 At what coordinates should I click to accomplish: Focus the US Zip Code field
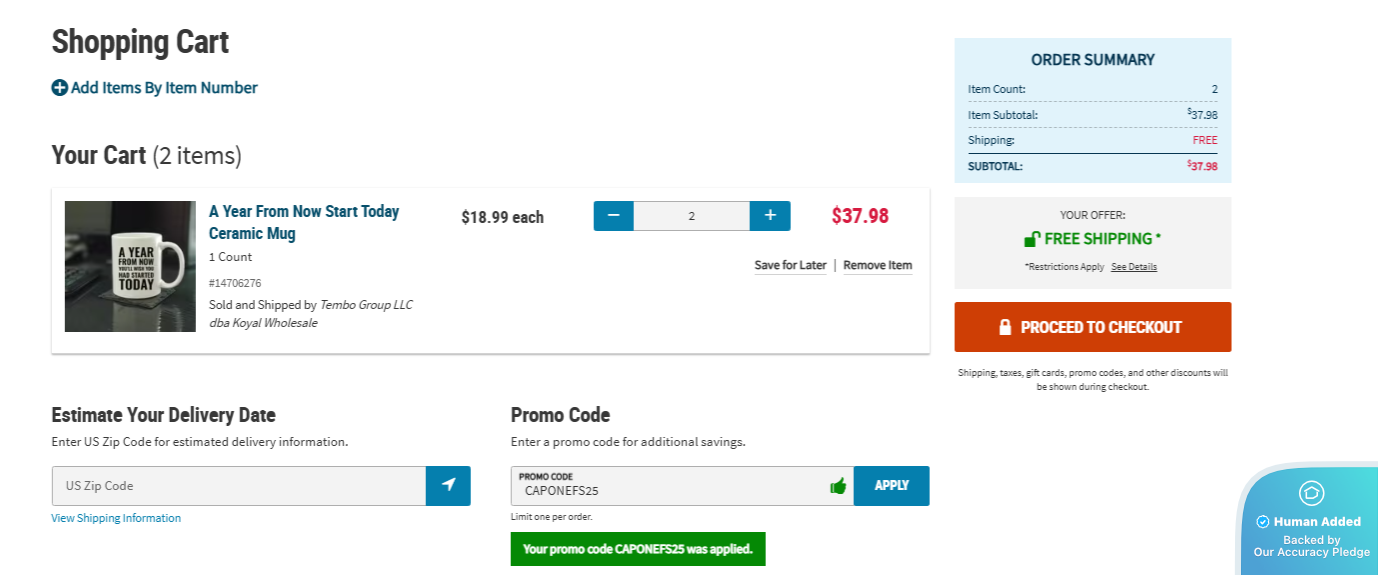coord(239,486)
